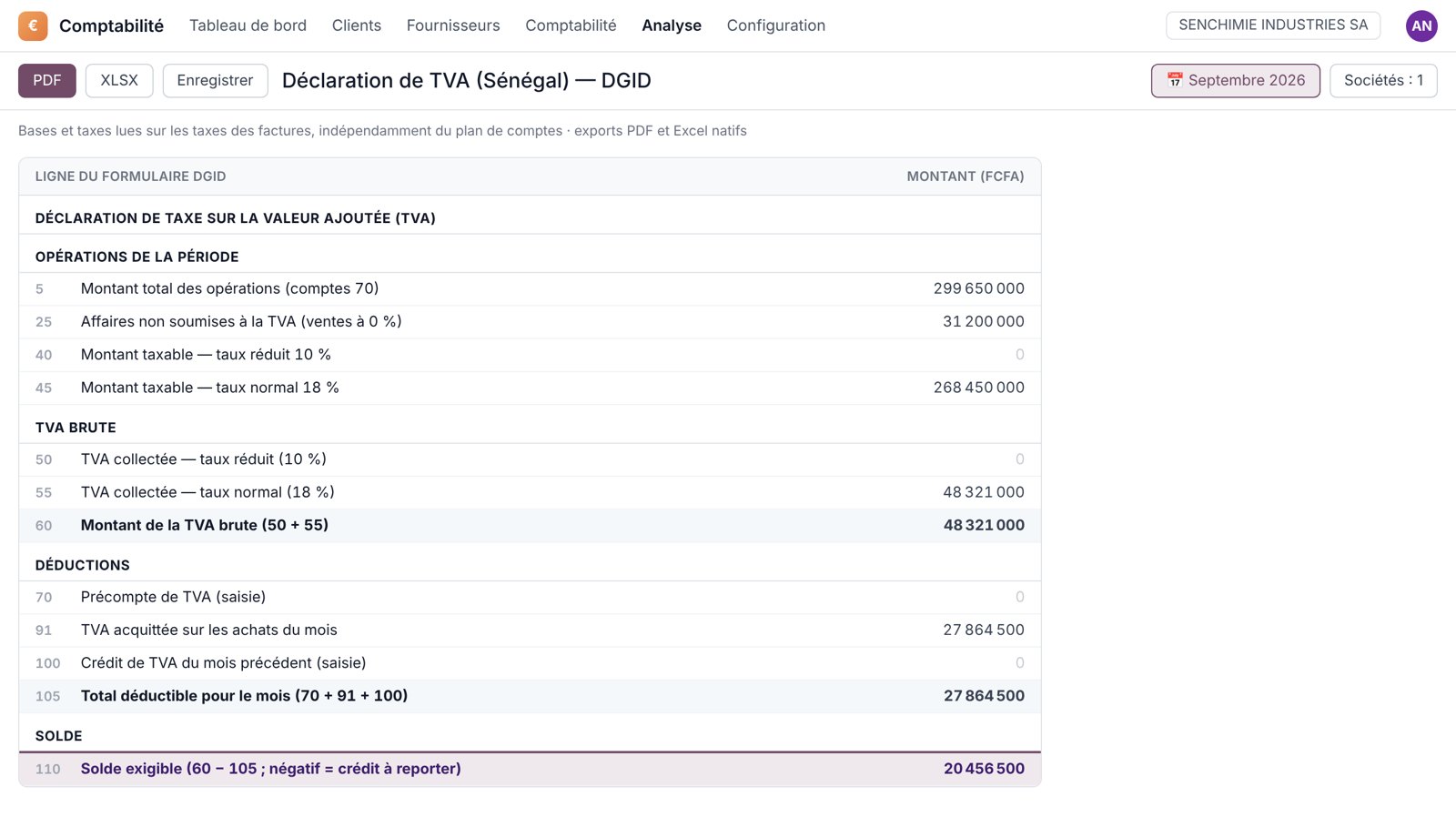Open the AN user avatar menu

[1421, 25]
